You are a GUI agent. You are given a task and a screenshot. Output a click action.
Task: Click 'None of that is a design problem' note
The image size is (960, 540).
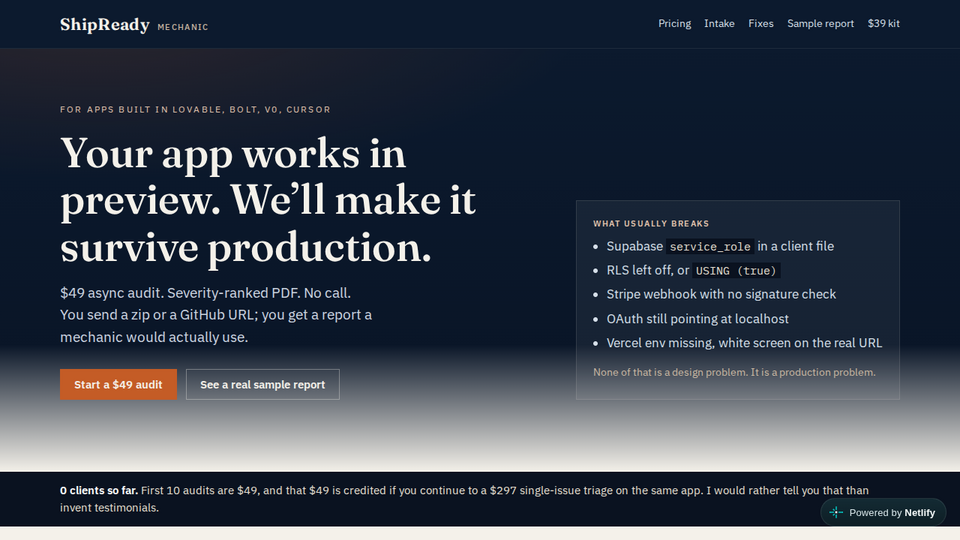click(x=734, y=372)
